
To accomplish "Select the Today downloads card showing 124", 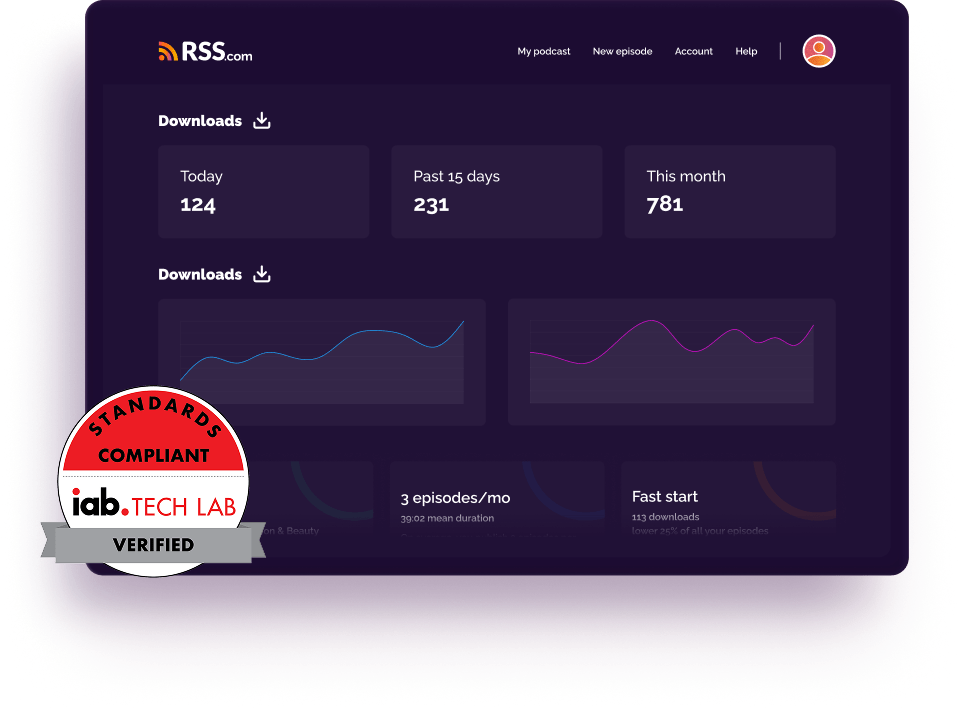I will click(x=263, y=191).
